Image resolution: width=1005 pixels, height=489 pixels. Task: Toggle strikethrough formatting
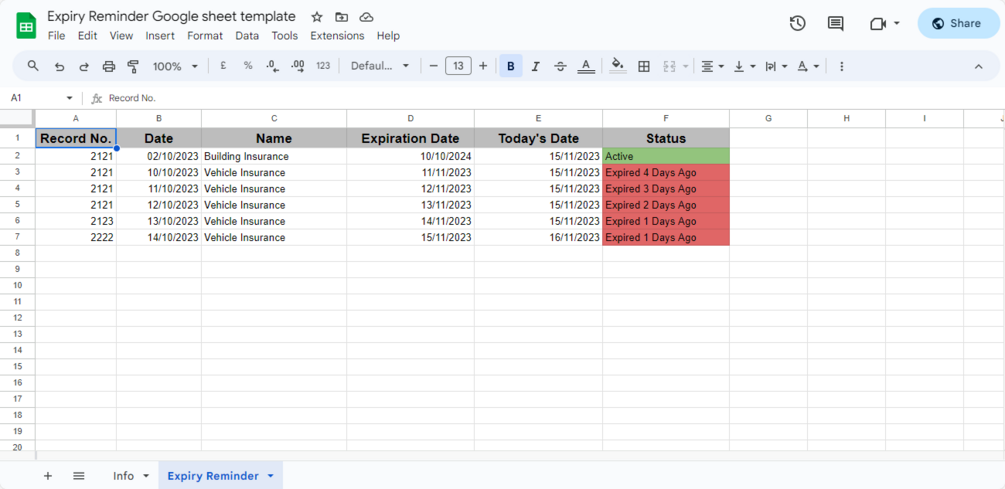tap(560, 66)
